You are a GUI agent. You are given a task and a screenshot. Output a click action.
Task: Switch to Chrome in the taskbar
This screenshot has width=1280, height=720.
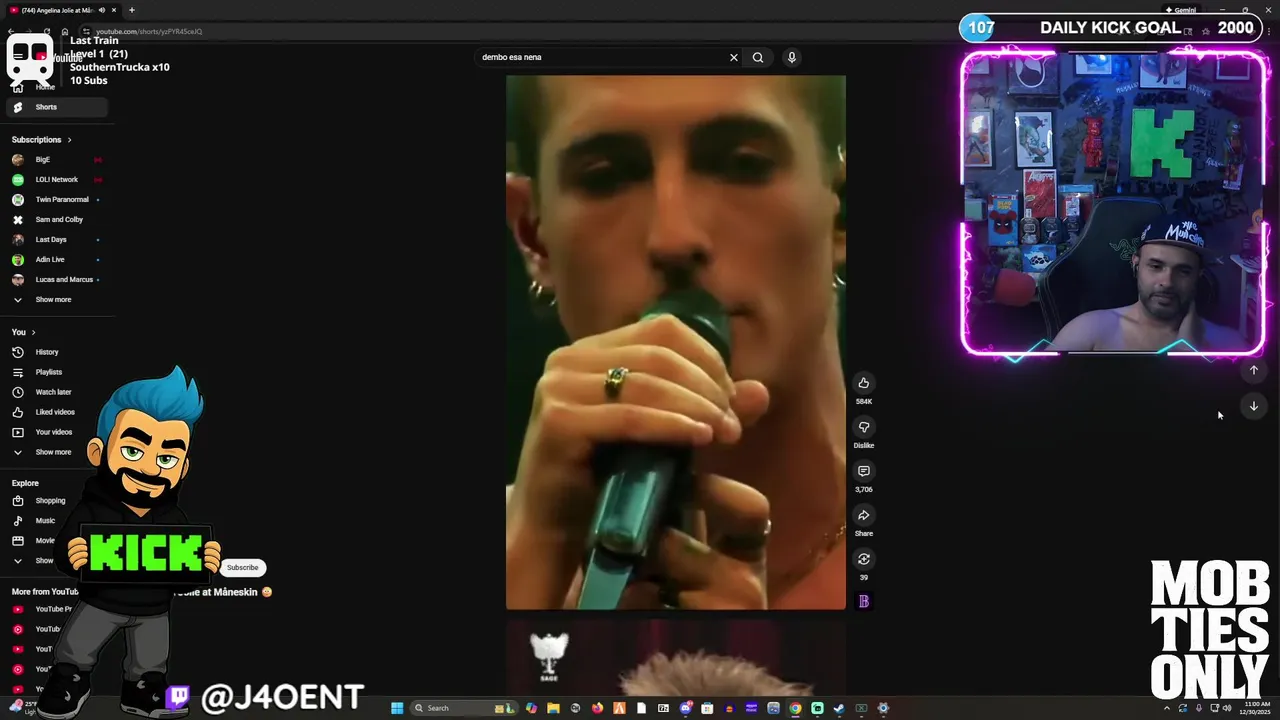click(795, 708)
